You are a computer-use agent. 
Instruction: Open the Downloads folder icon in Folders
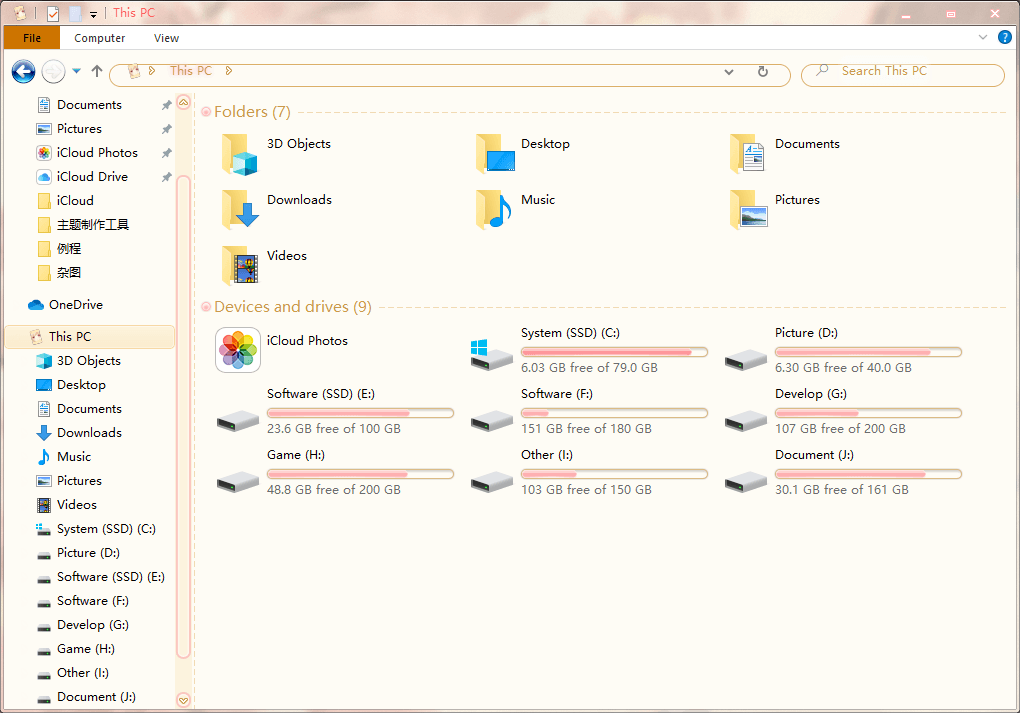tap(239, 210)
